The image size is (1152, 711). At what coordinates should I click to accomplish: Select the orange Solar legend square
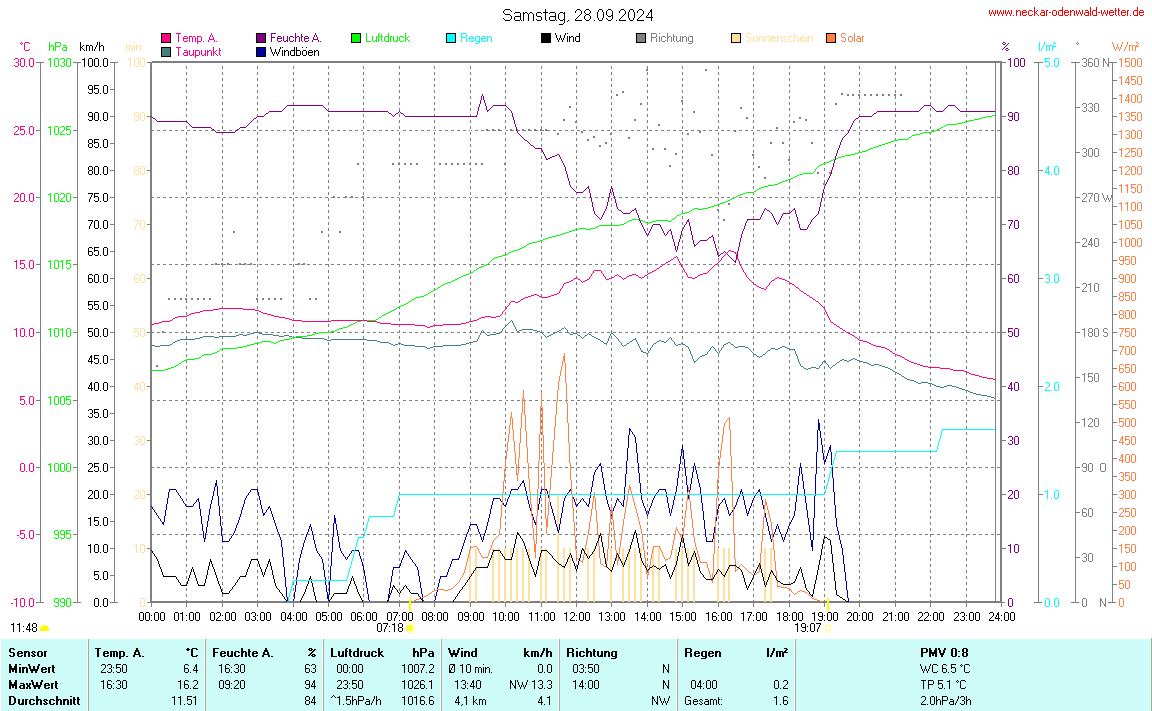click(831, 38)
